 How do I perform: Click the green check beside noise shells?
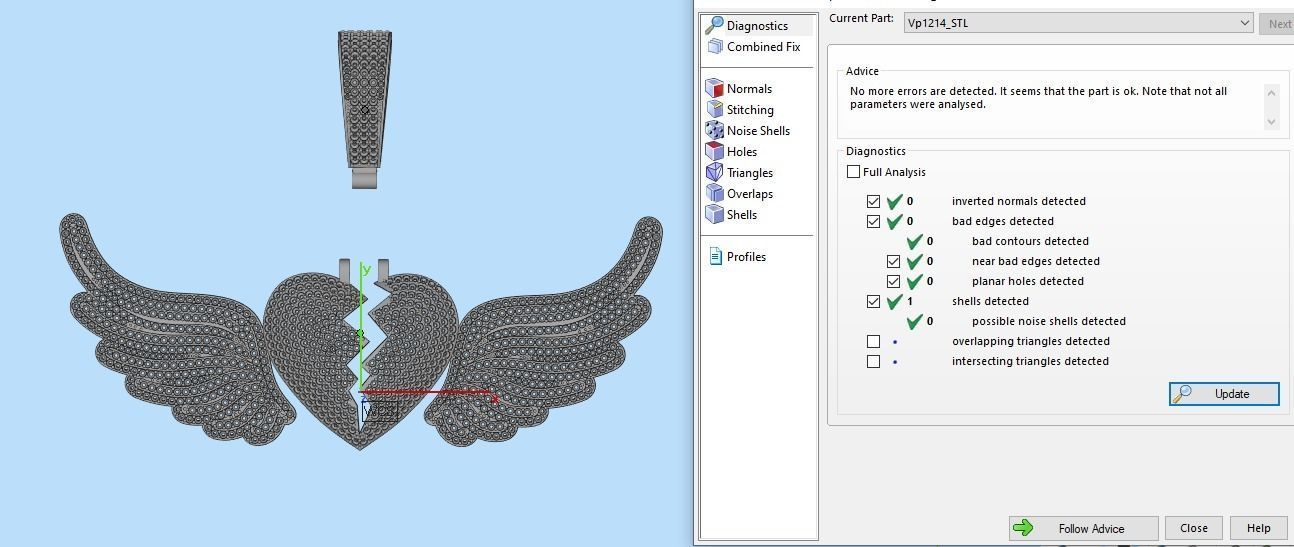pyautogui.click(x=914, y=321)
